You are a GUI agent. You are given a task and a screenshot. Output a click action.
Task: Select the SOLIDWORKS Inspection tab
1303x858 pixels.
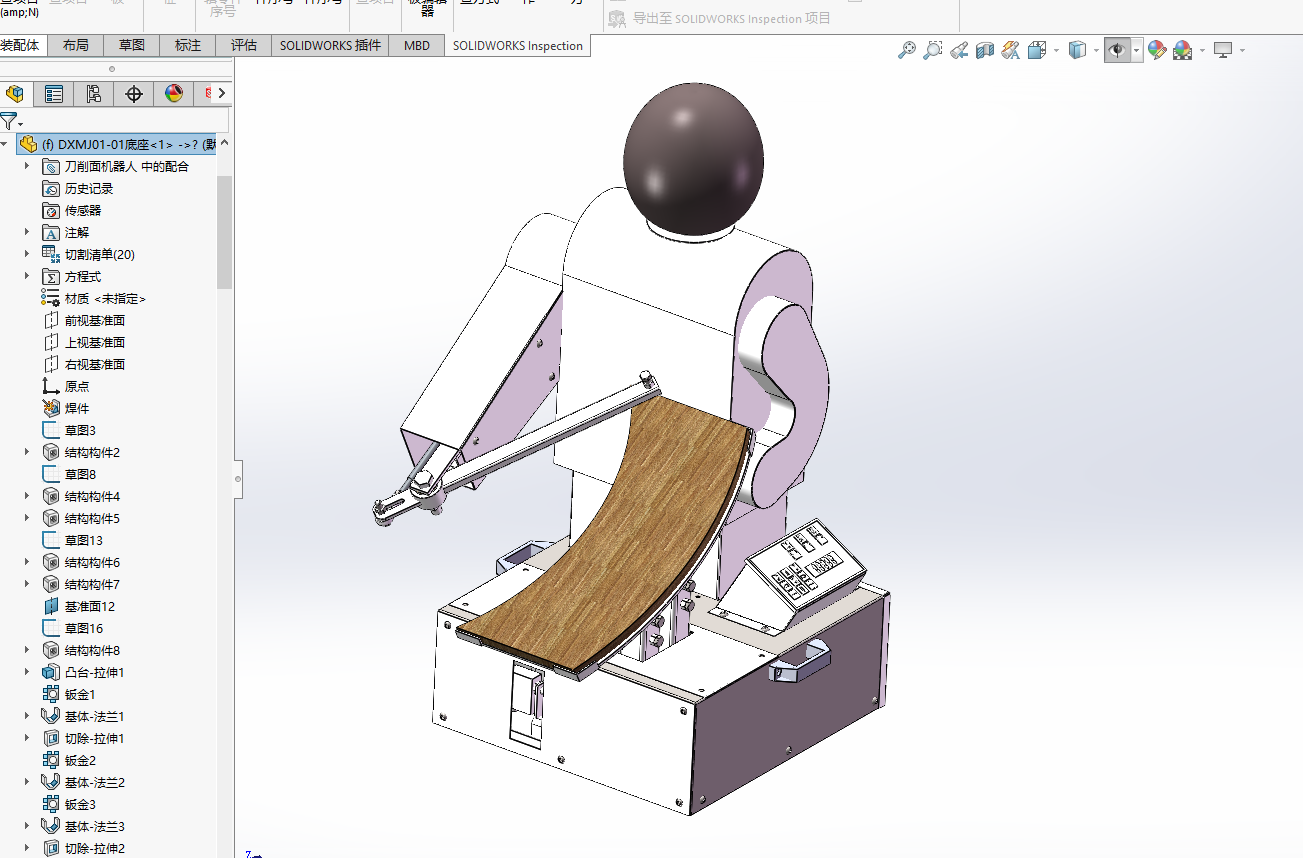point(517,45)
